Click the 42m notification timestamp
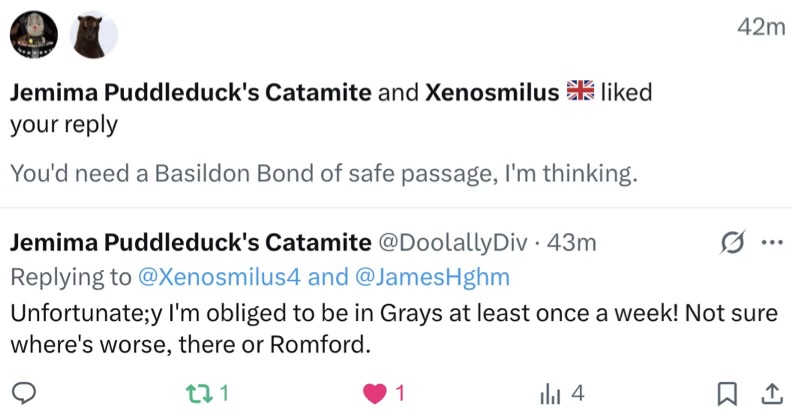The width and height of the screenshot is (792, 412). pos(760,27)
